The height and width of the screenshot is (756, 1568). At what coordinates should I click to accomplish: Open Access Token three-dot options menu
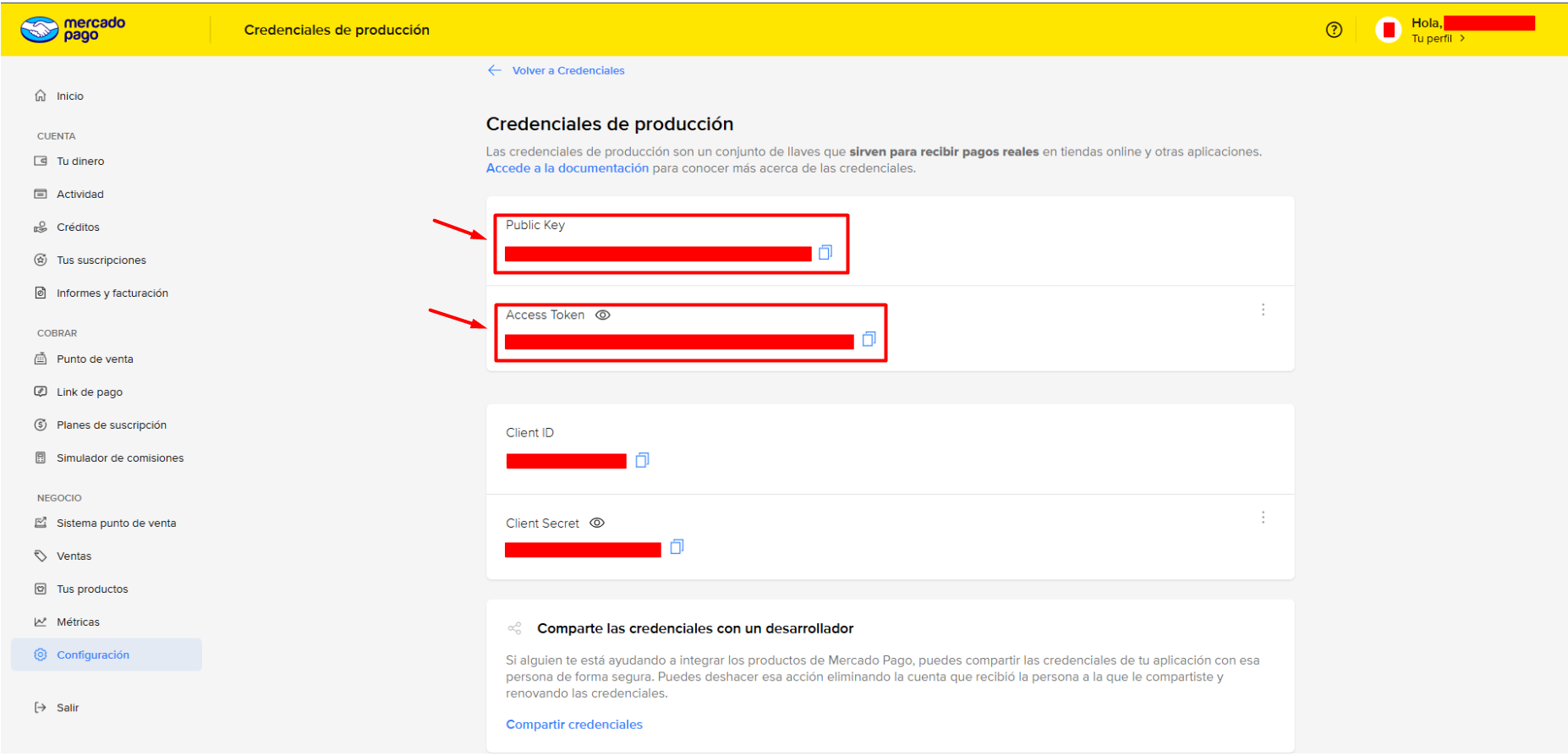[1264, 310]
